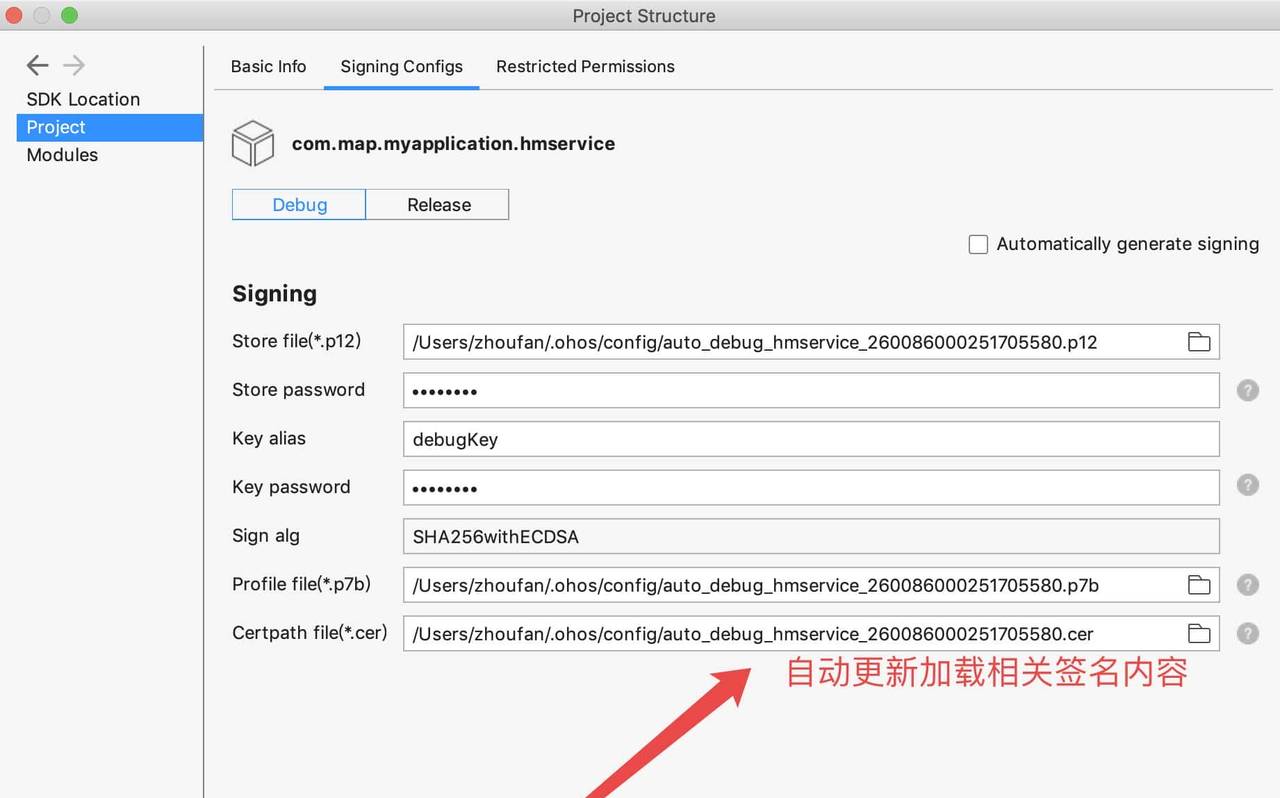Viewport: 1280px width, 798px height.
Task: Click the Signing section heading
Action: 274,294
